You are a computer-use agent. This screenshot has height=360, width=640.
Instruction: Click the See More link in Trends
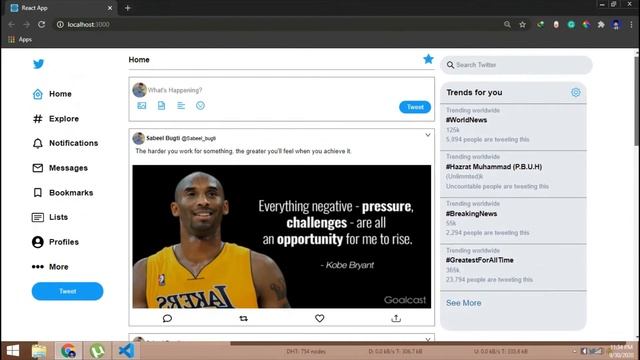[463, 303]
